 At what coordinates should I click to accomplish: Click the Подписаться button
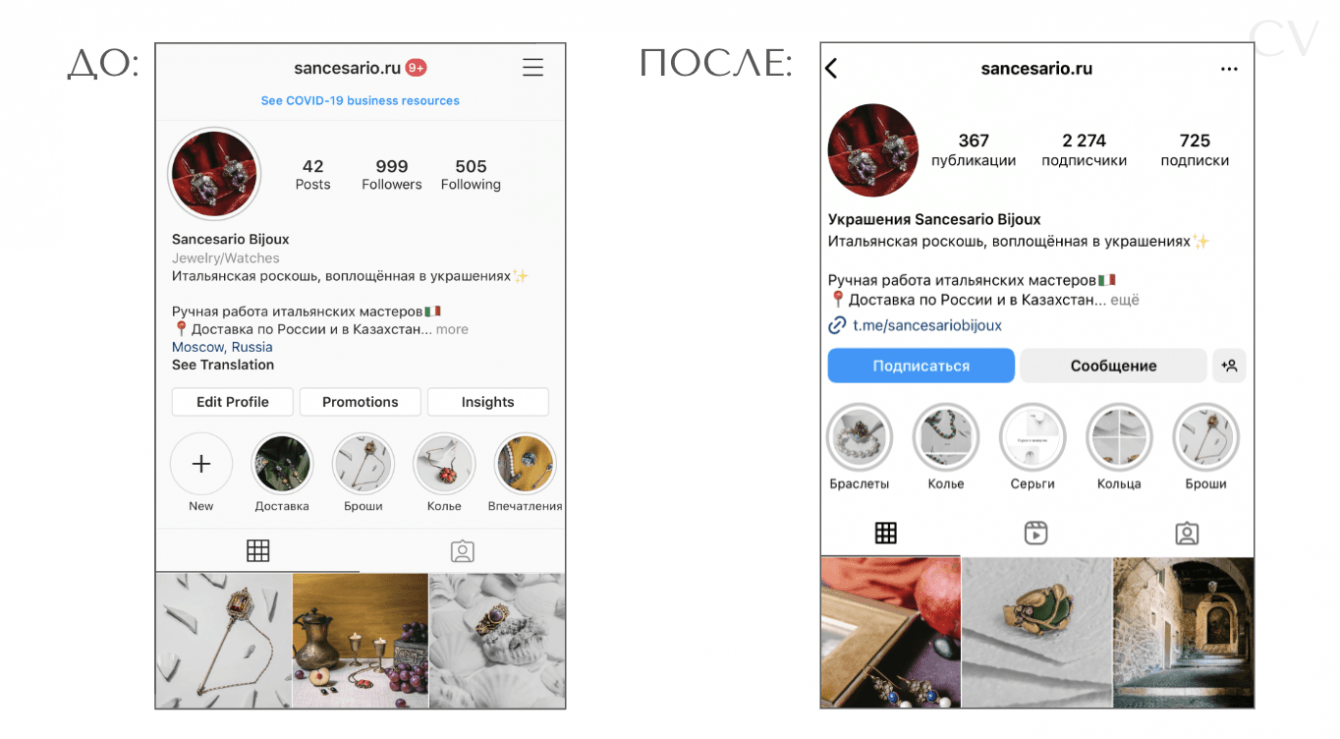coord(921,366)
